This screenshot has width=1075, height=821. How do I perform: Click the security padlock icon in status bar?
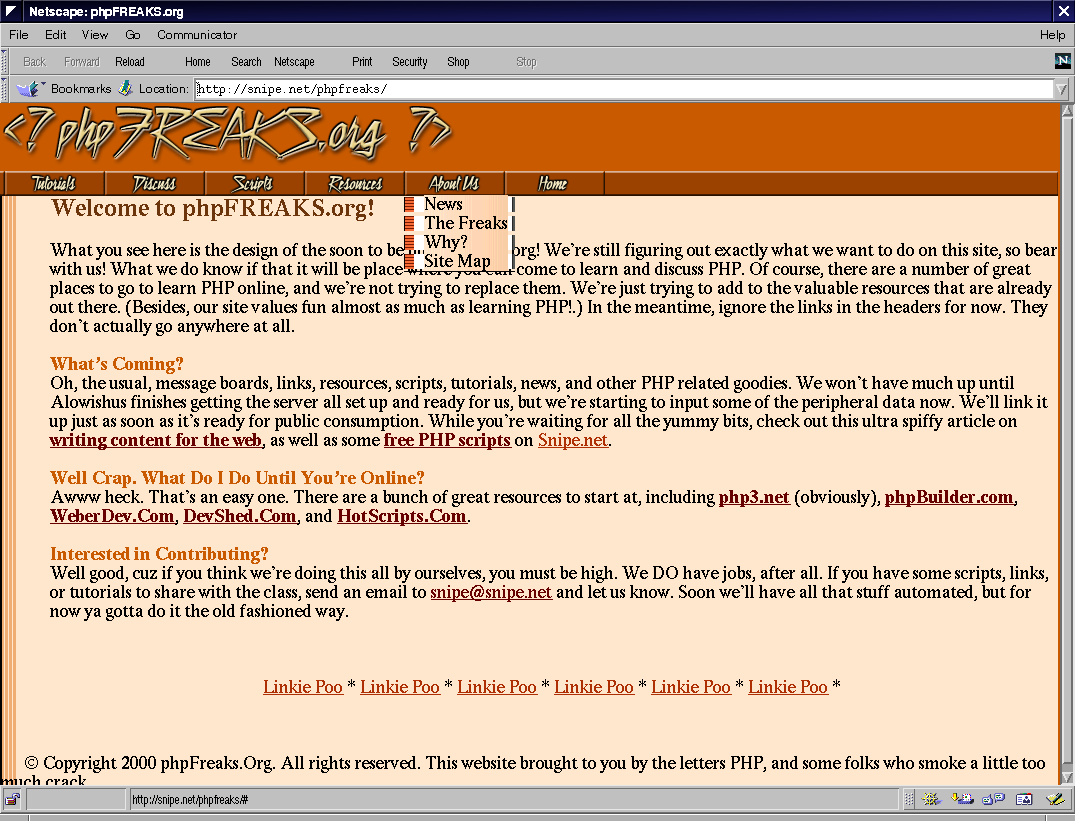tap(12, 798)
